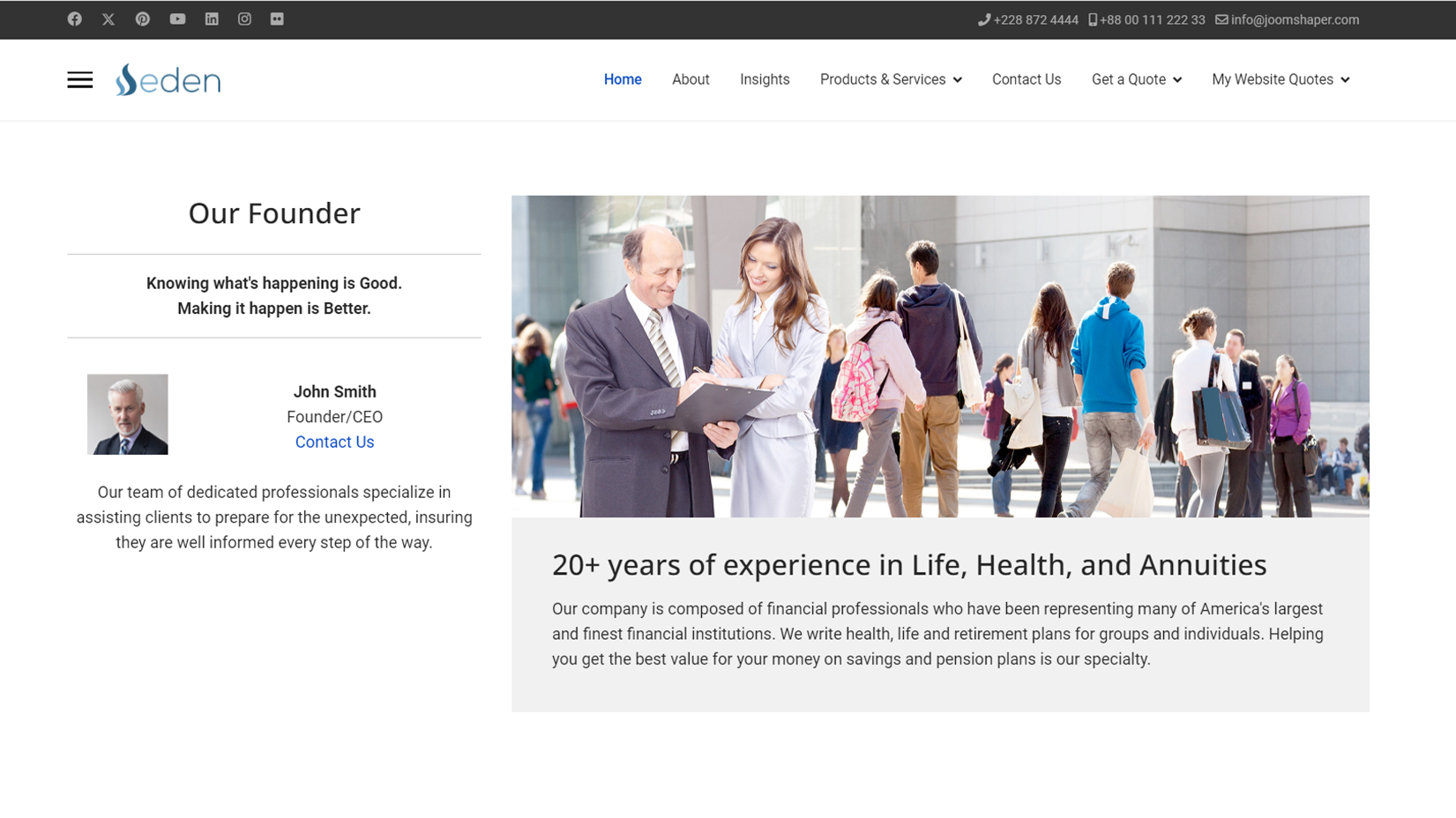This screenshot has height=818, width=1456.
Task: Click the "20+ years of experience" heading
Action: [x=909, y=565]
